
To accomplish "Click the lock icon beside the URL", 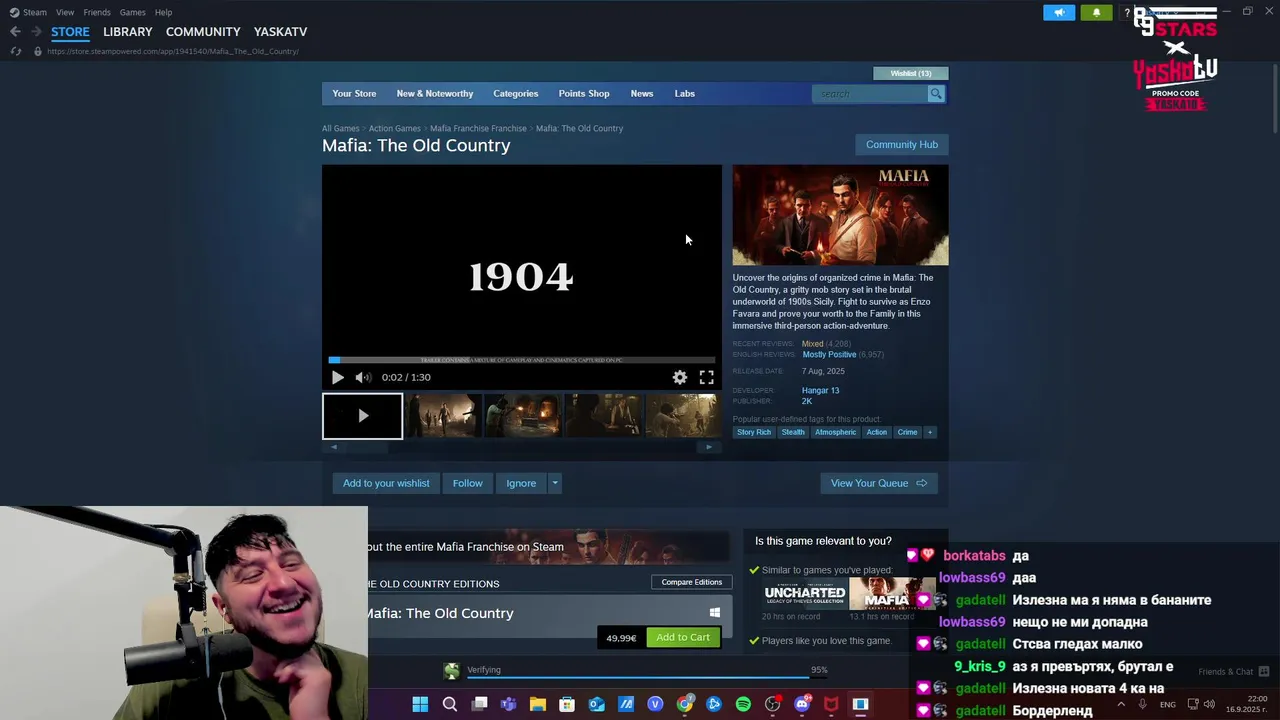I will coord(37,51).
